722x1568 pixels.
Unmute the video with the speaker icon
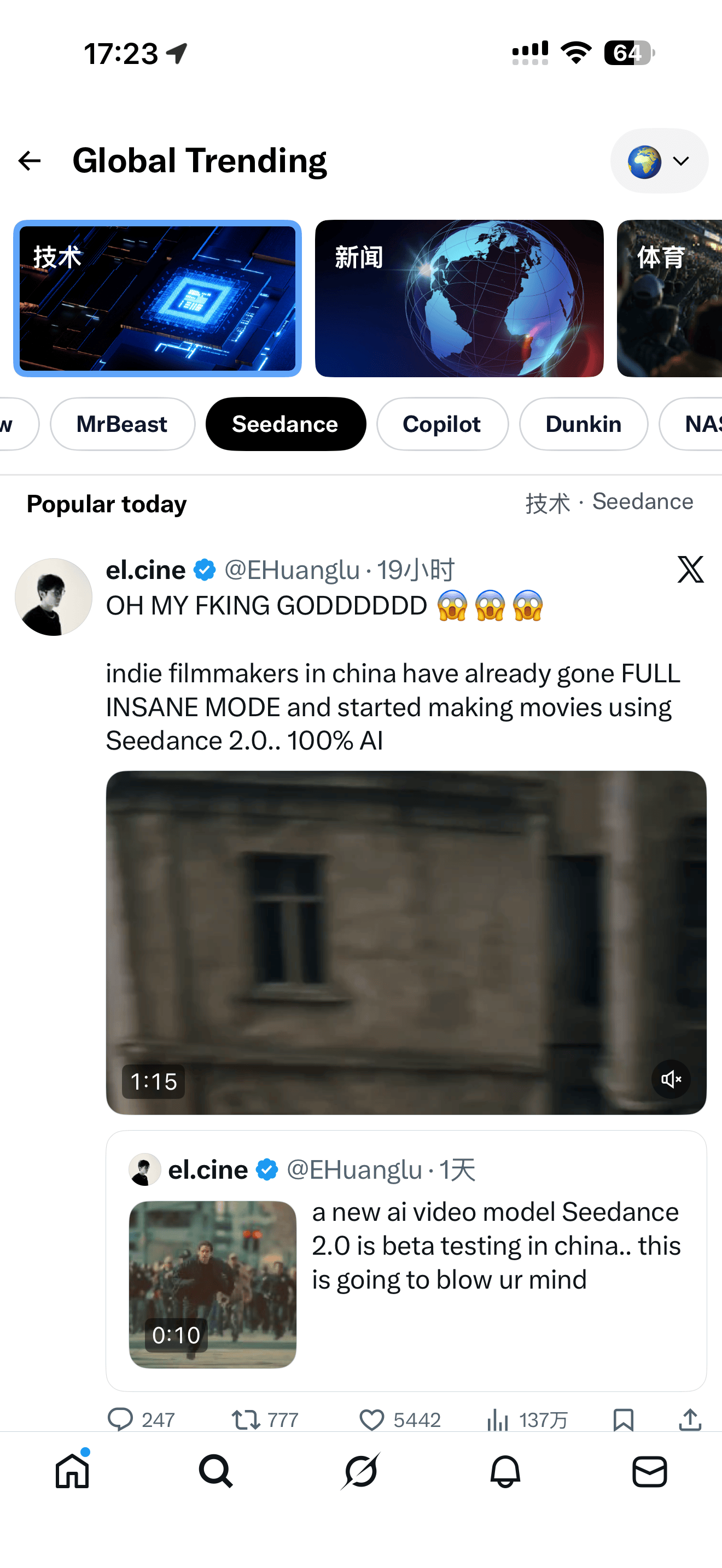point(671,1079)
